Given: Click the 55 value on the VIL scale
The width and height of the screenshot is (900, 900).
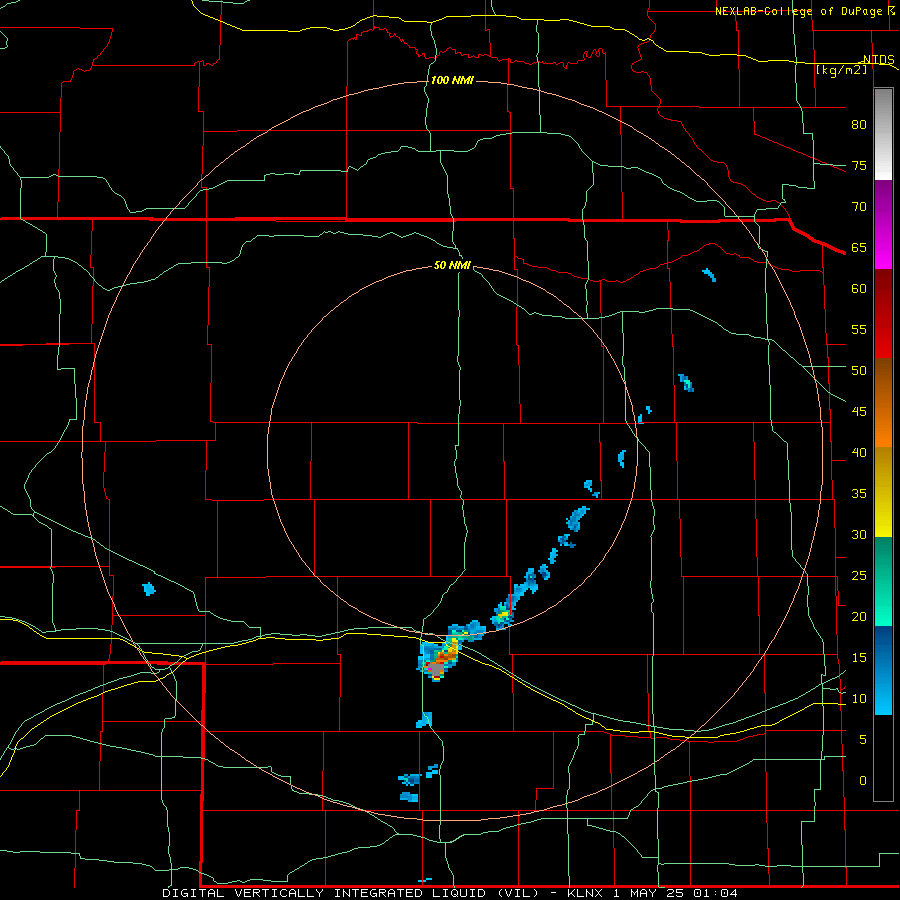Looking at the screenshot, I should [859, 329].
